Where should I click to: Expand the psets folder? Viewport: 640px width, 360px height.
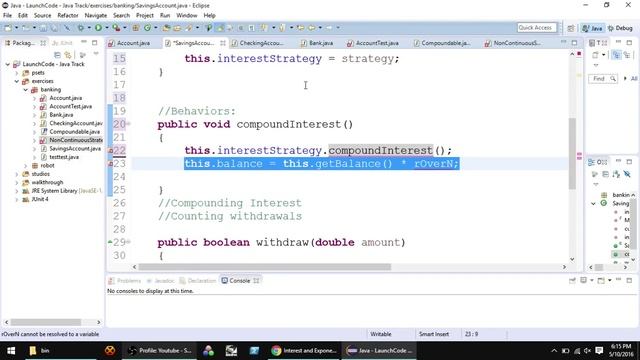coord(17,73)
